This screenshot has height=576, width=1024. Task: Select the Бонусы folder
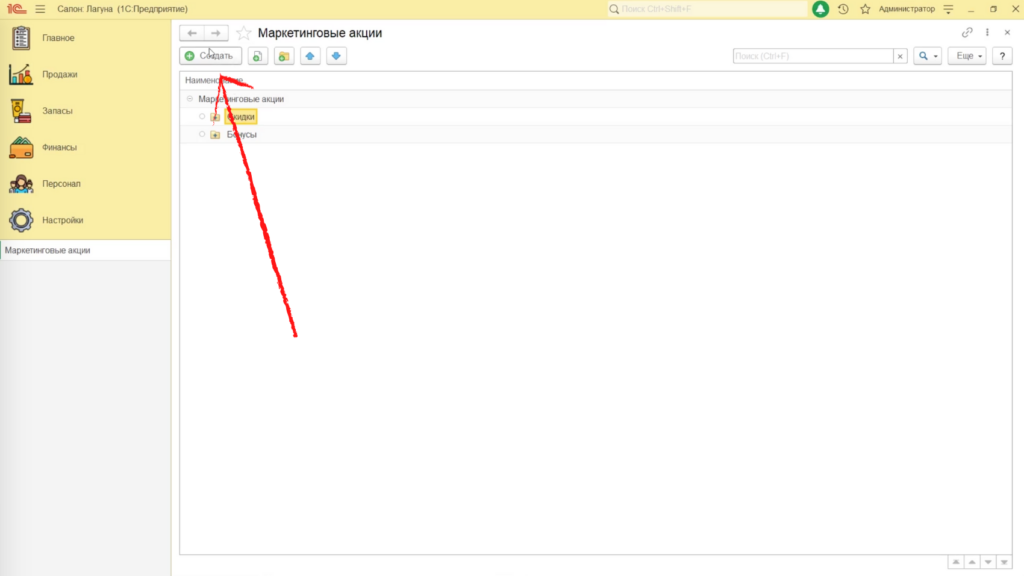[x=242, y=135]
